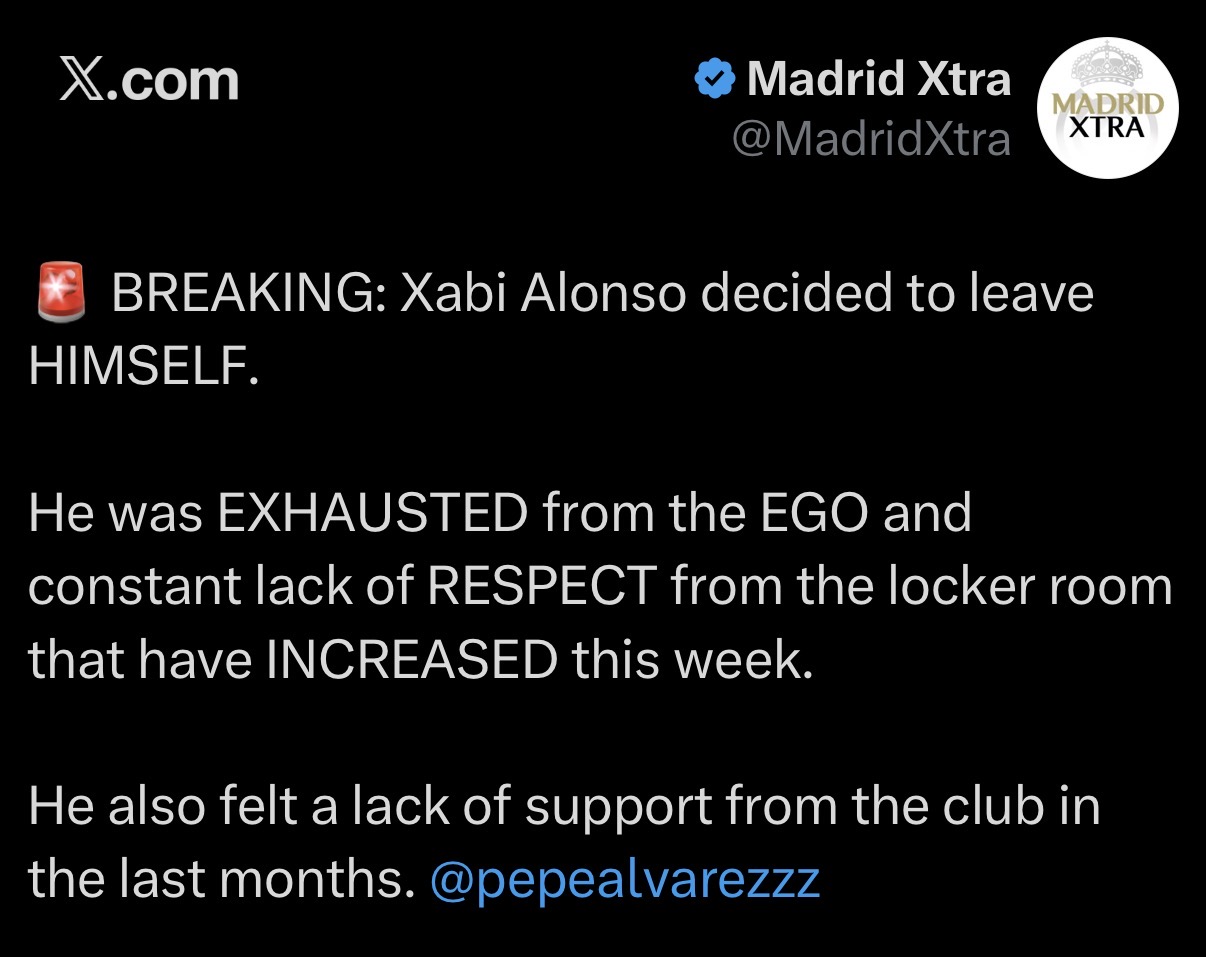
Task: Click the phrase "this week."
Action: pyautogui.click(x=690, y=660)
